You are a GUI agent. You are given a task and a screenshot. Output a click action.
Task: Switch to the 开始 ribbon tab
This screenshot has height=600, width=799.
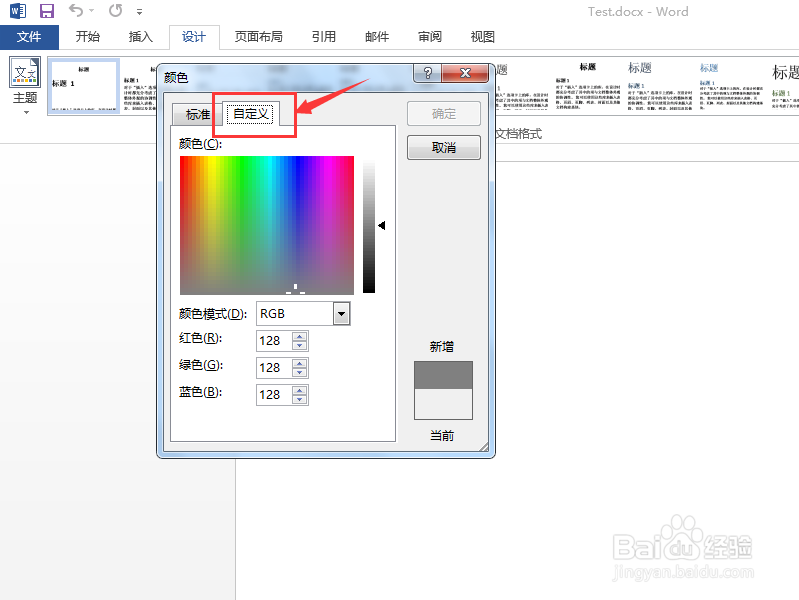tap(88, 37)
